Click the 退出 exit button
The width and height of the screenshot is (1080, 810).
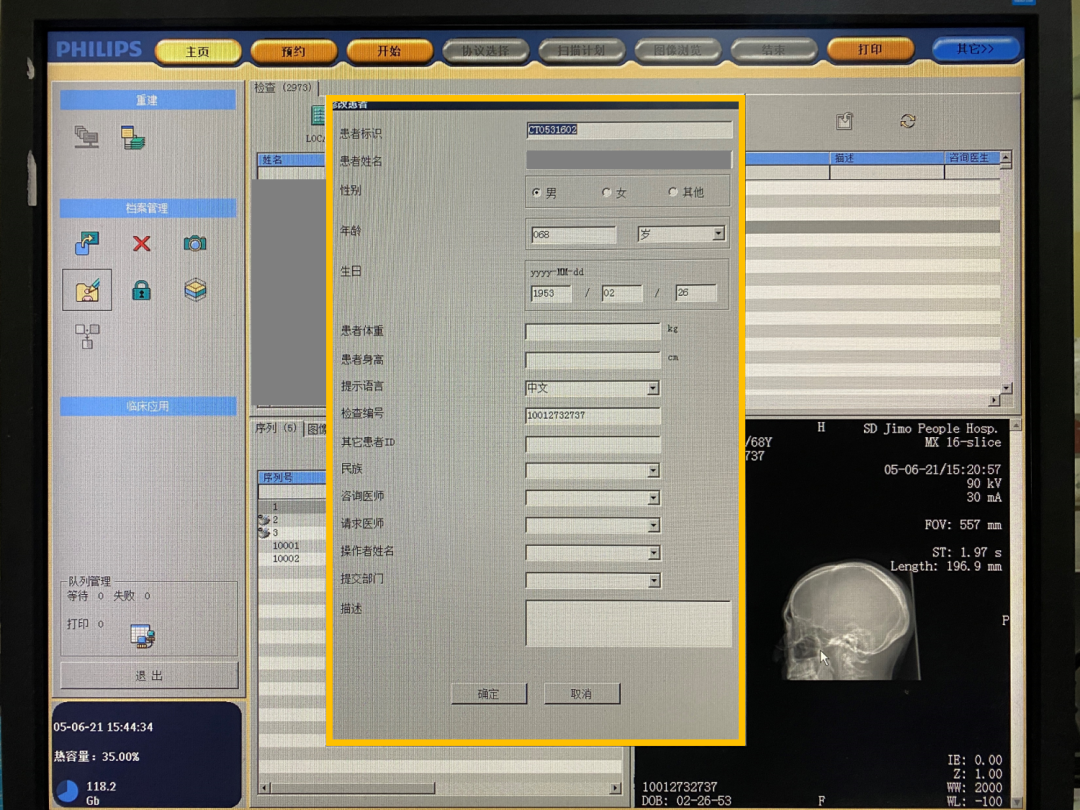coord(149,676)
